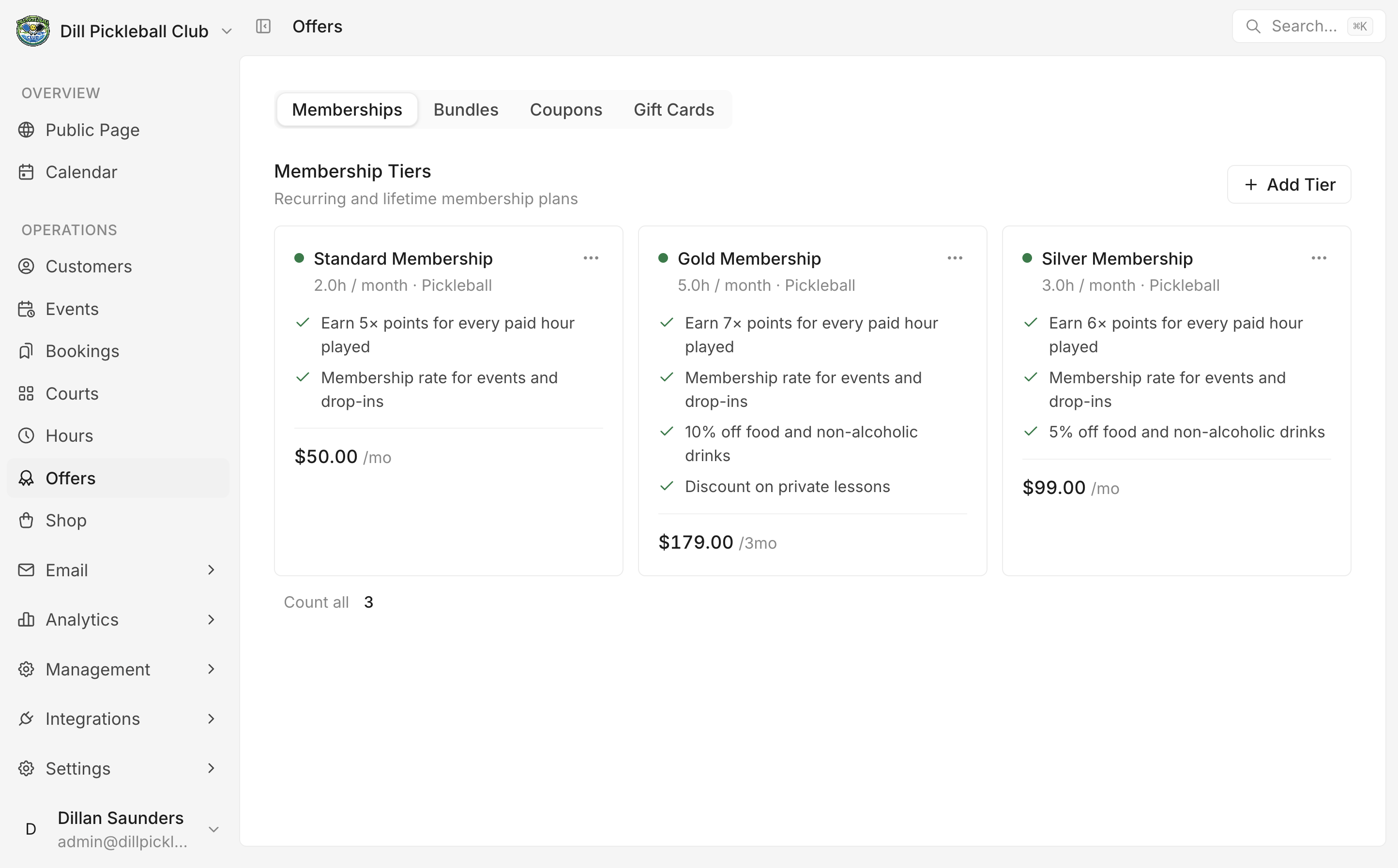Click the D user avatar

point(31,829)
